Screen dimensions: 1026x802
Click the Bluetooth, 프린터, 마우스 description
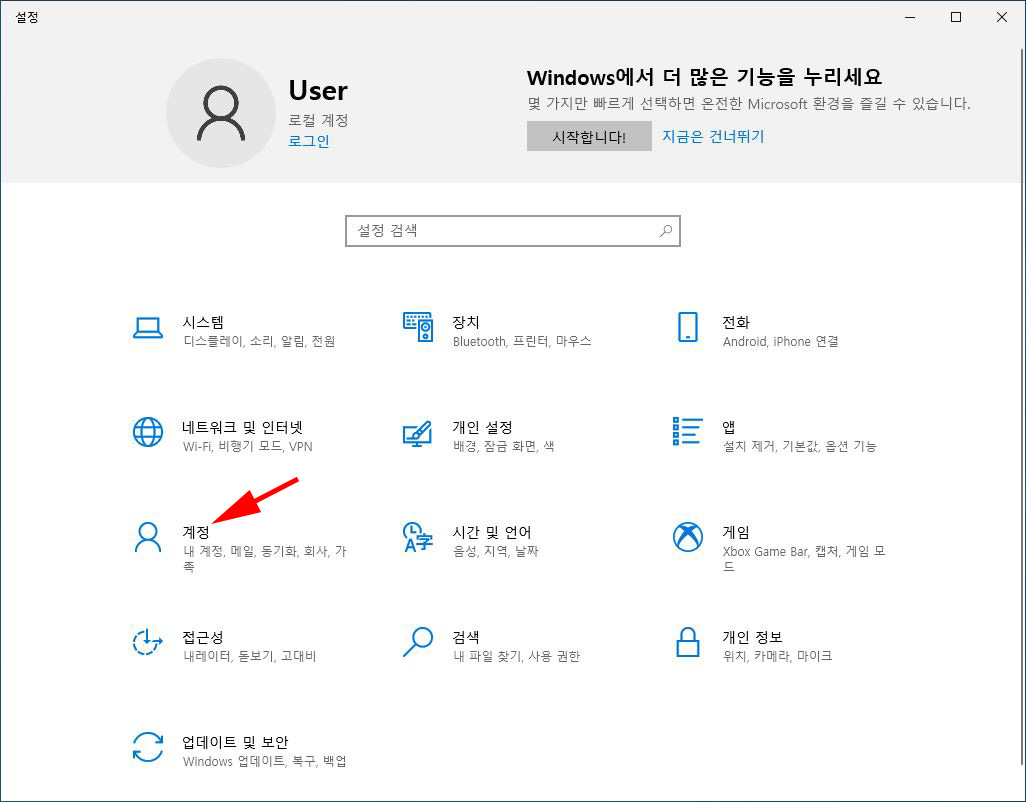click(x=522, y=341)
